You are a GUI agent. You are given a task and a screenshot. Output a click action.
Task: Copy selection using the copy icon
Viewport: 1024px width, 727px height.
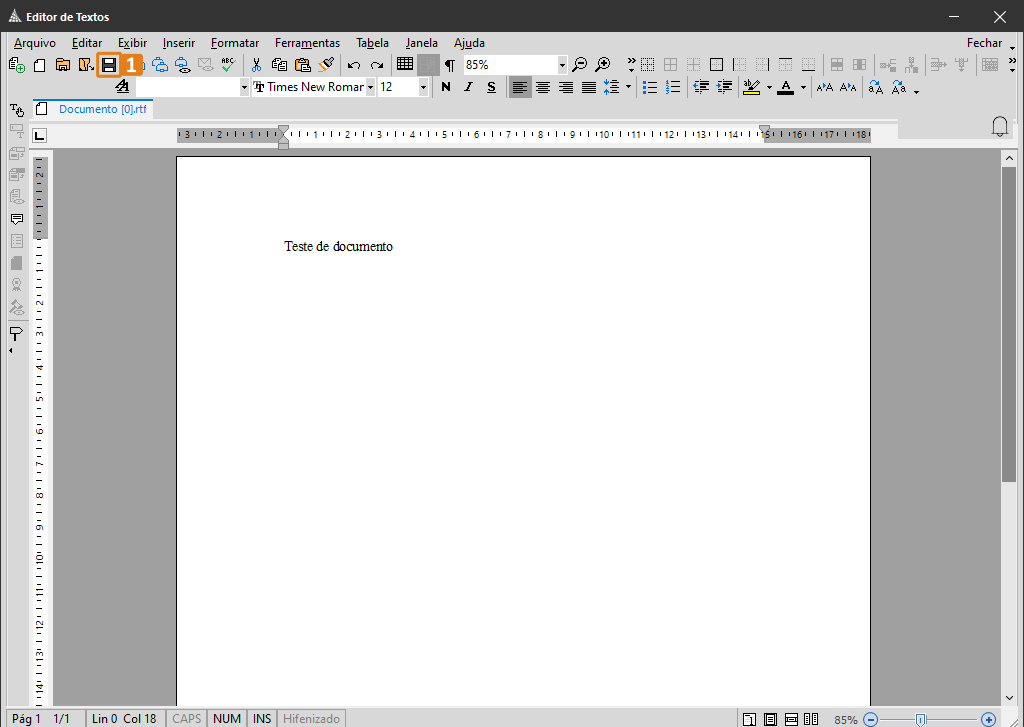click(280, 65)
